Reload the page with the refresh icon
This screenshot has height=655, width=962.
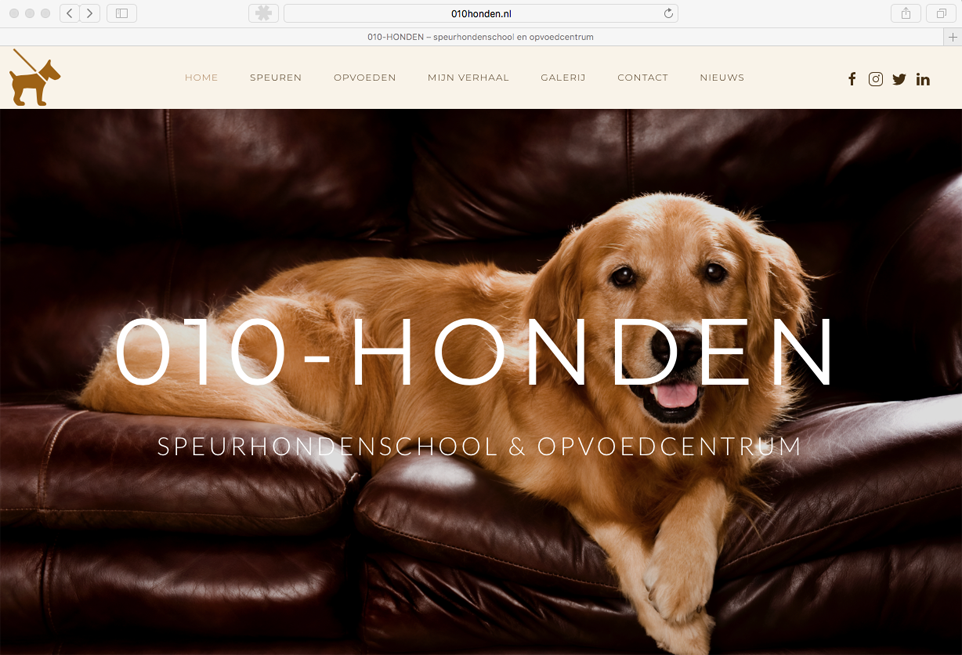click(x=668, y=13)
